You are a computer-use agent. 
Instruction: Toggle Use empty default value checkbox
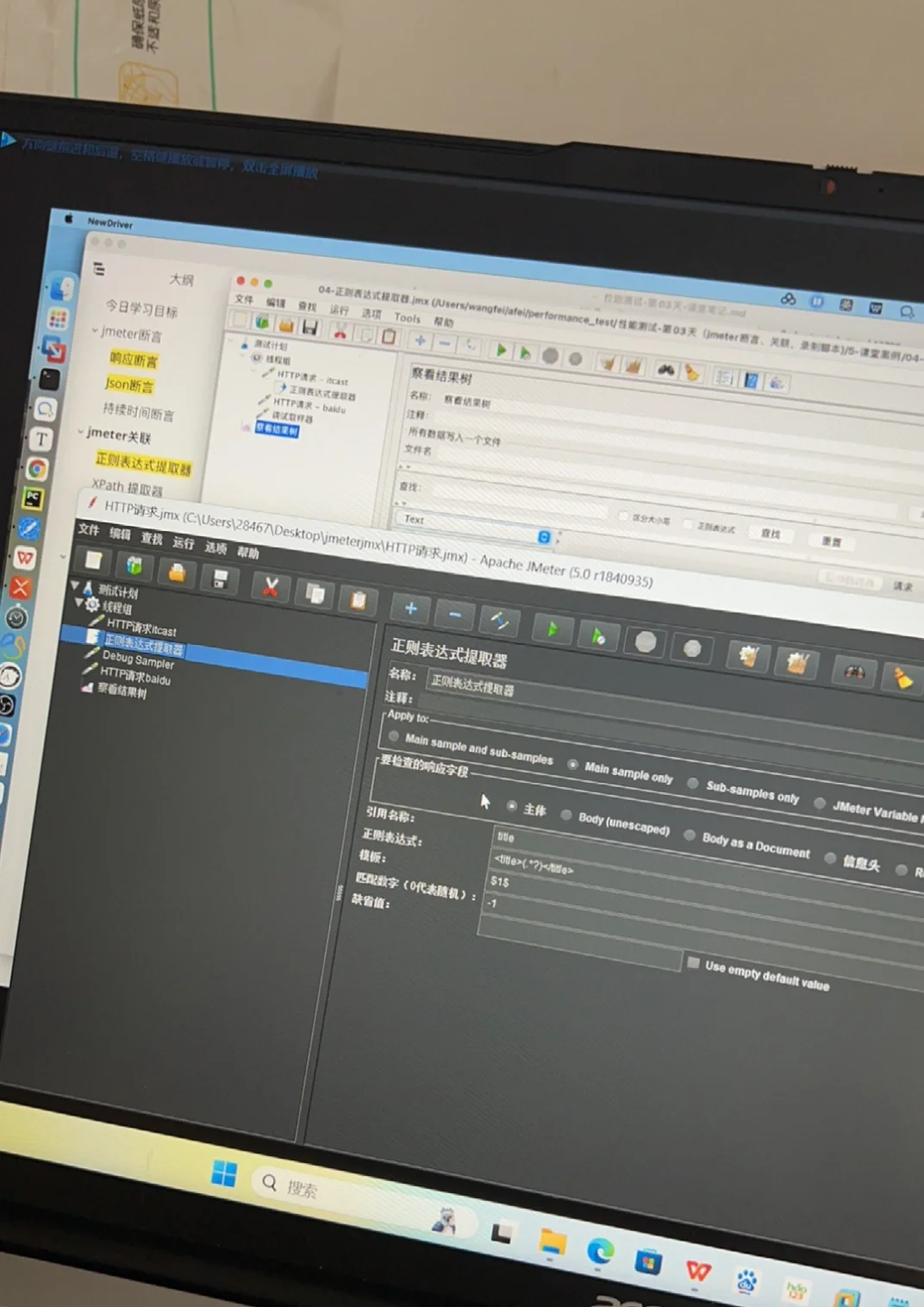(693, 962)
